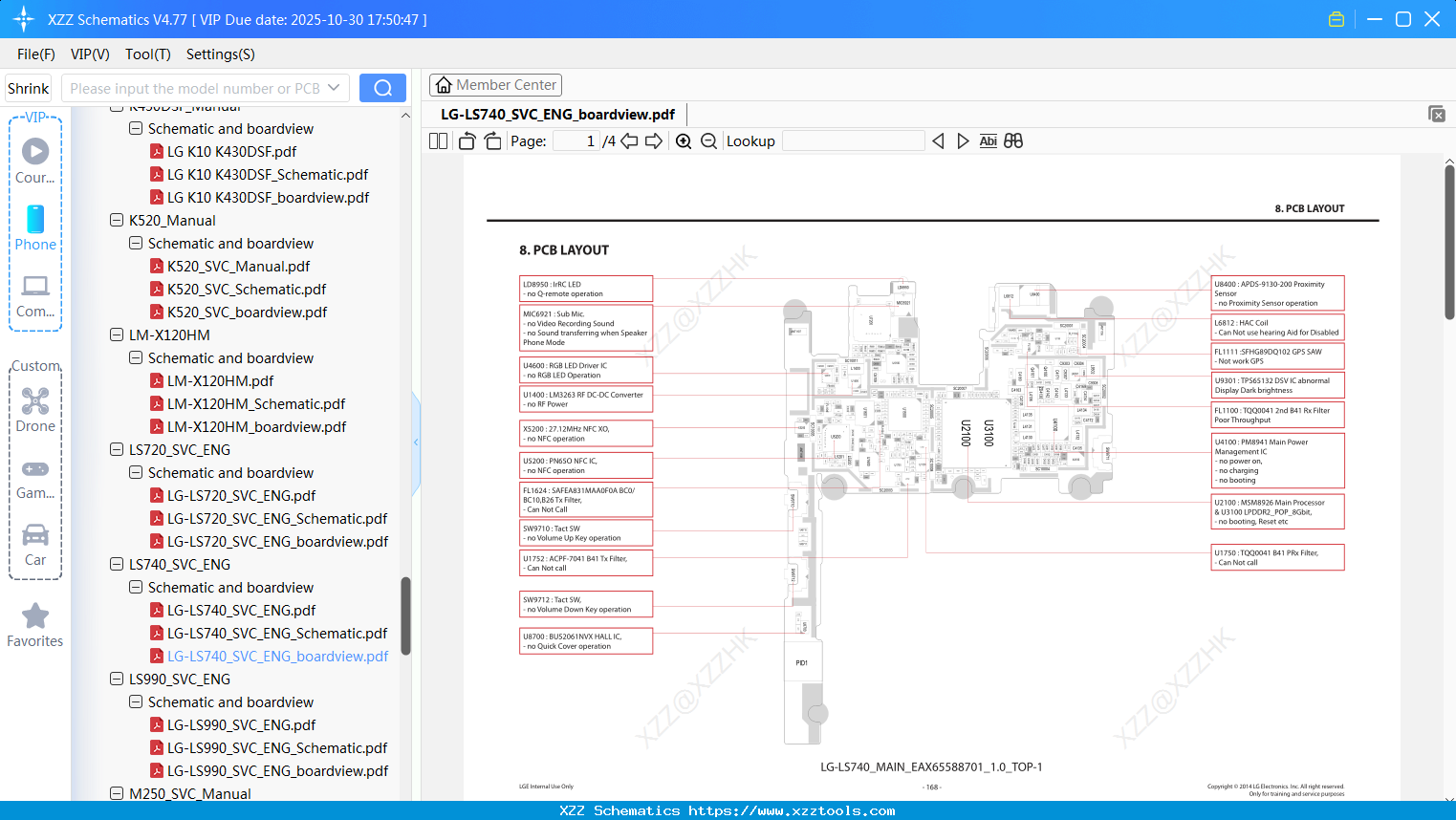This screenshot has width=1456, height=820.
Task: Zoom in on the PDF page
Action: [x=684, y=140]
